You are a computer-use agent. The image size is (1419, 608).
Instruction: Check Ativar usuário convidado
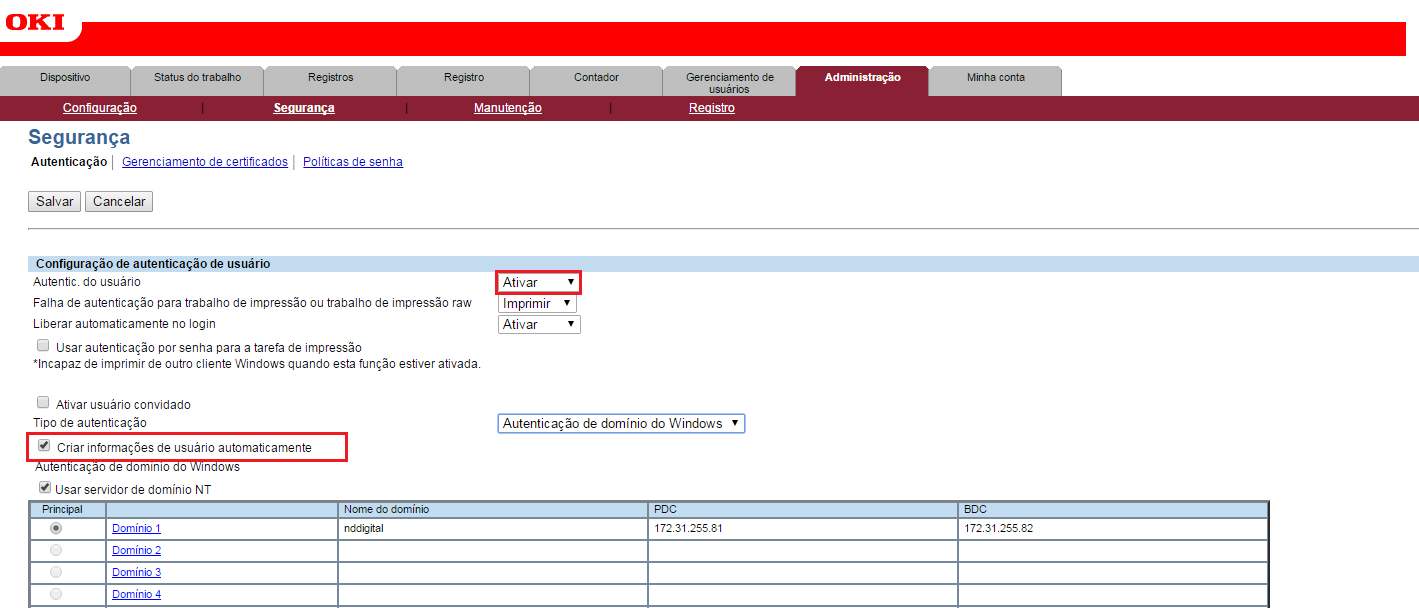[43, 403]
